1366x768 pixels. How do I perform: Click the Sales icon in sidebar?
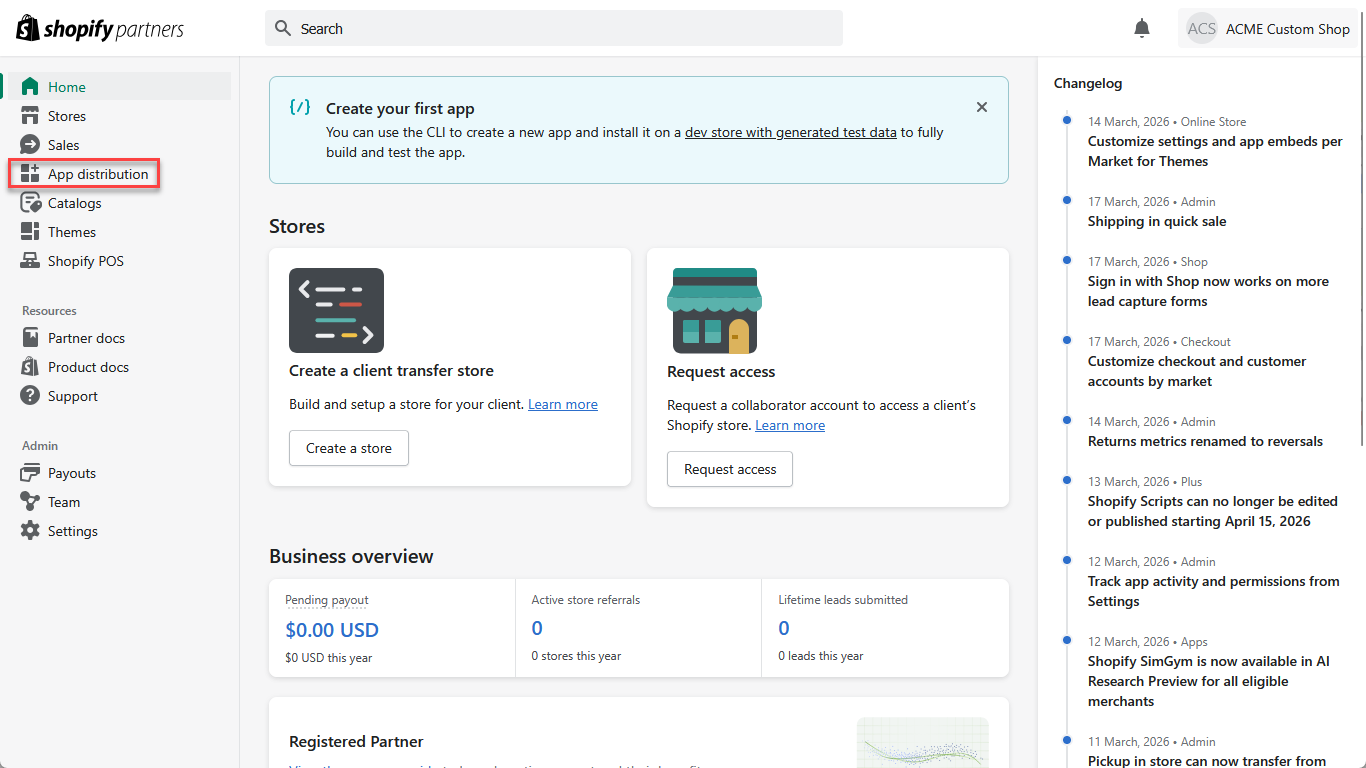[x=30, y=145]
